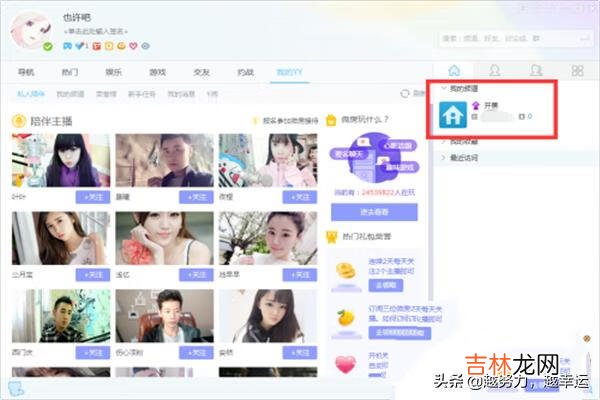Open the apps grid icon

pyautogui.click(x=577, y=70)
